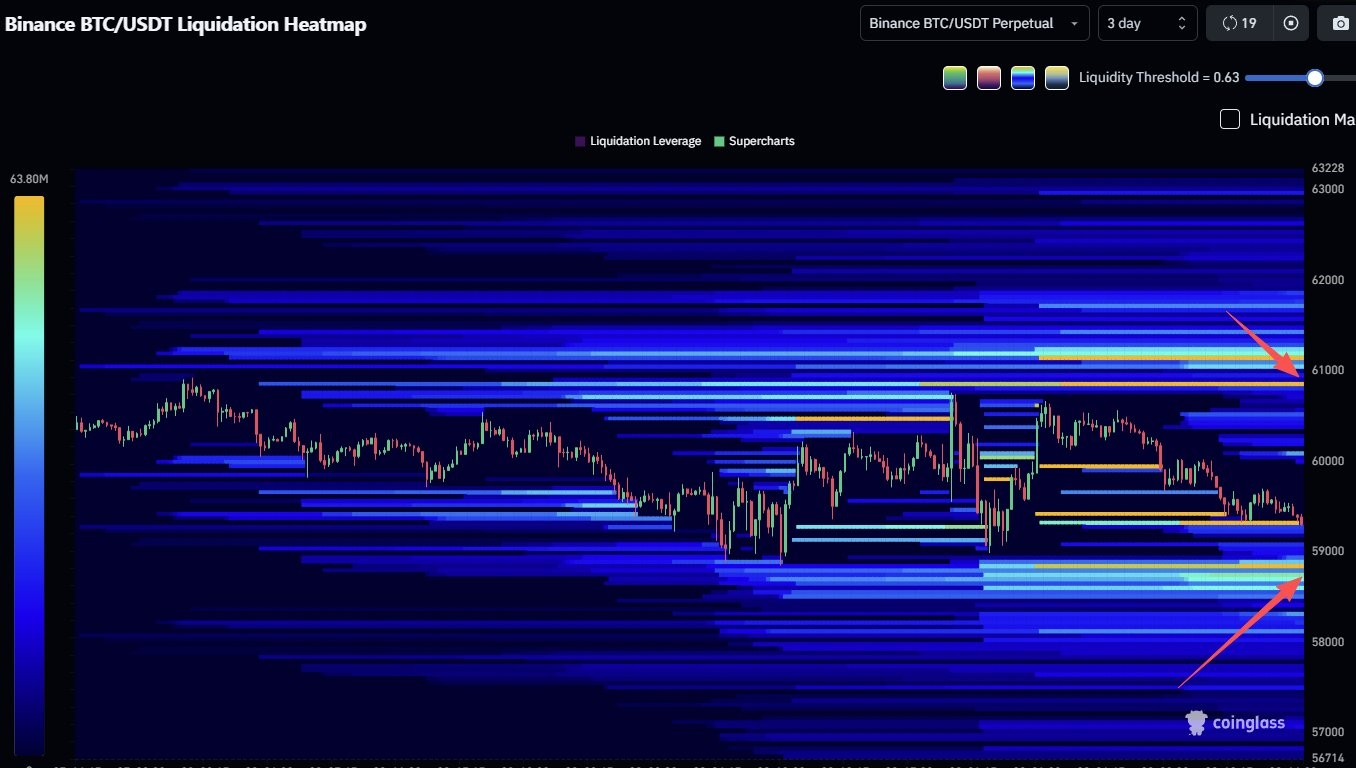The height and width of the screenshot is (768, 1356).
Task: Click the "Liquidity Threshold = 0.63" label
Action: [1159, 78]
